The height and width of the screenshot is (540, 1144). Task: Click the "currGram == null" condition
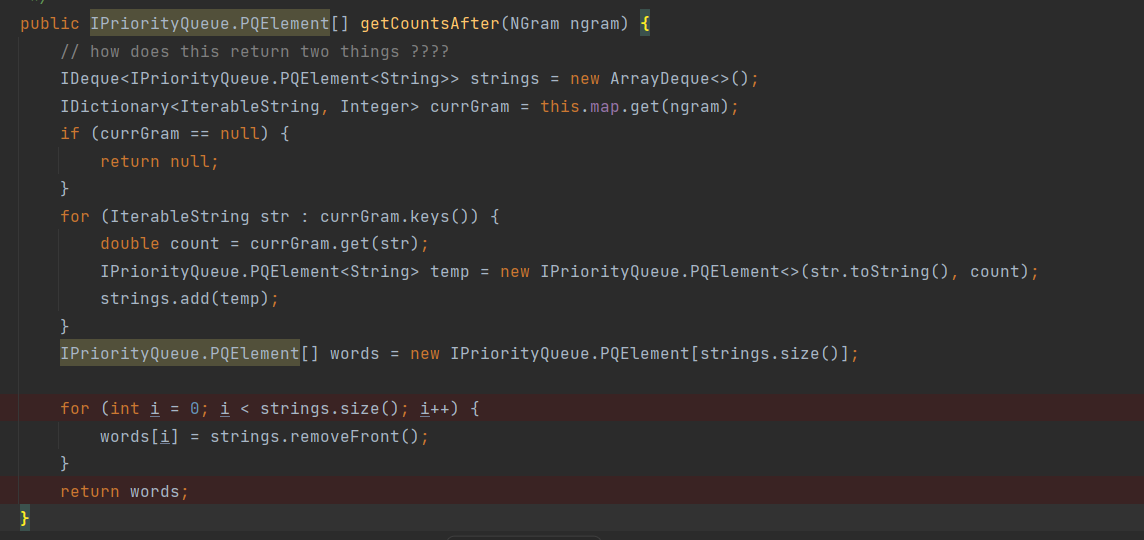[179, 134]
